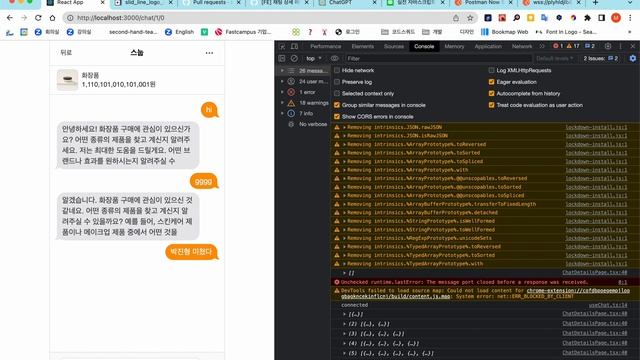Click the browser address bar URL

click(121, 18)
